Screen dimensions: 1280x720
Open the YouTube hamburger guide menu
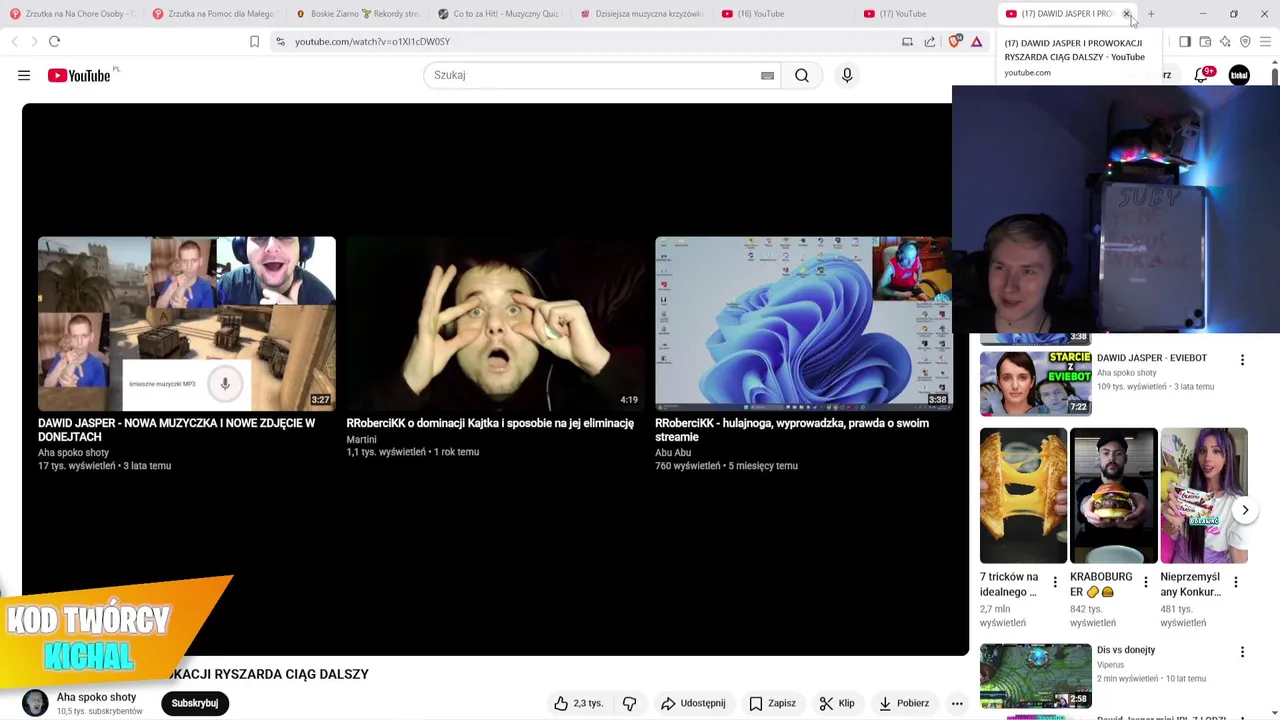(x=24, y=75)
